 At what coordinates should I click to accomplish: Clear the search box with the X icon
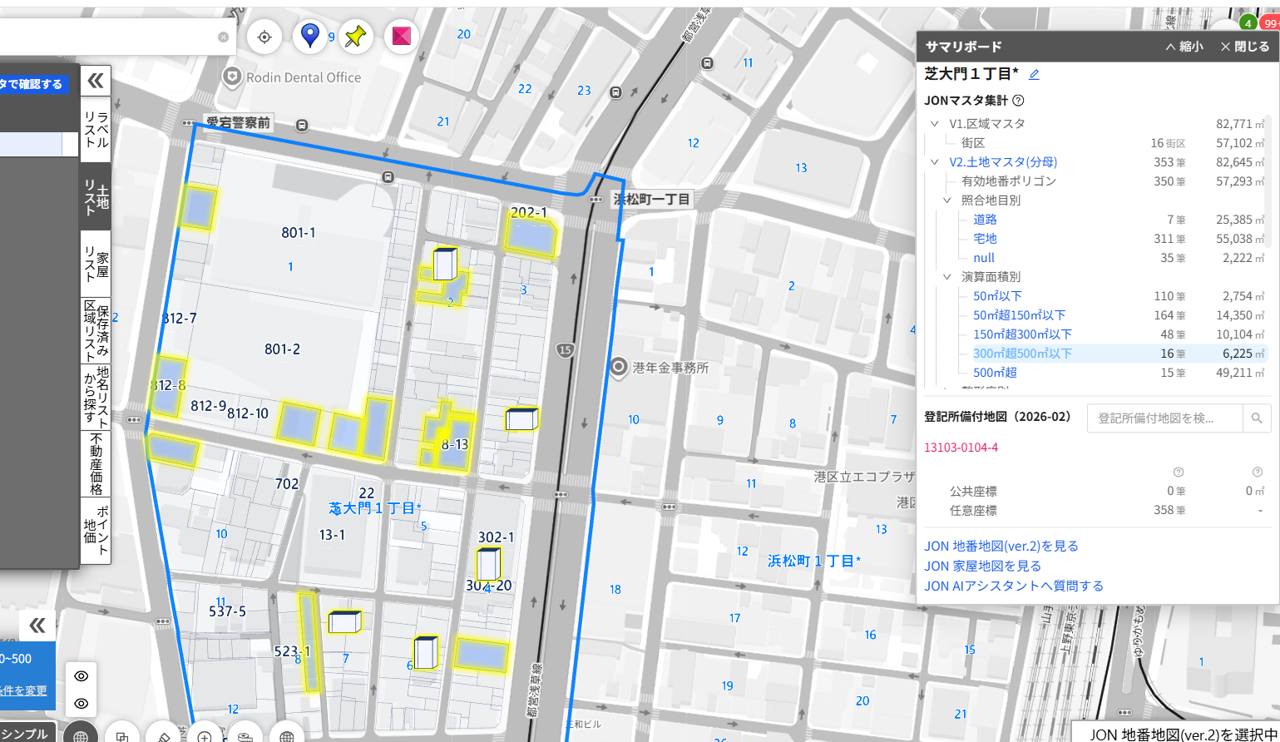(223, 37)
